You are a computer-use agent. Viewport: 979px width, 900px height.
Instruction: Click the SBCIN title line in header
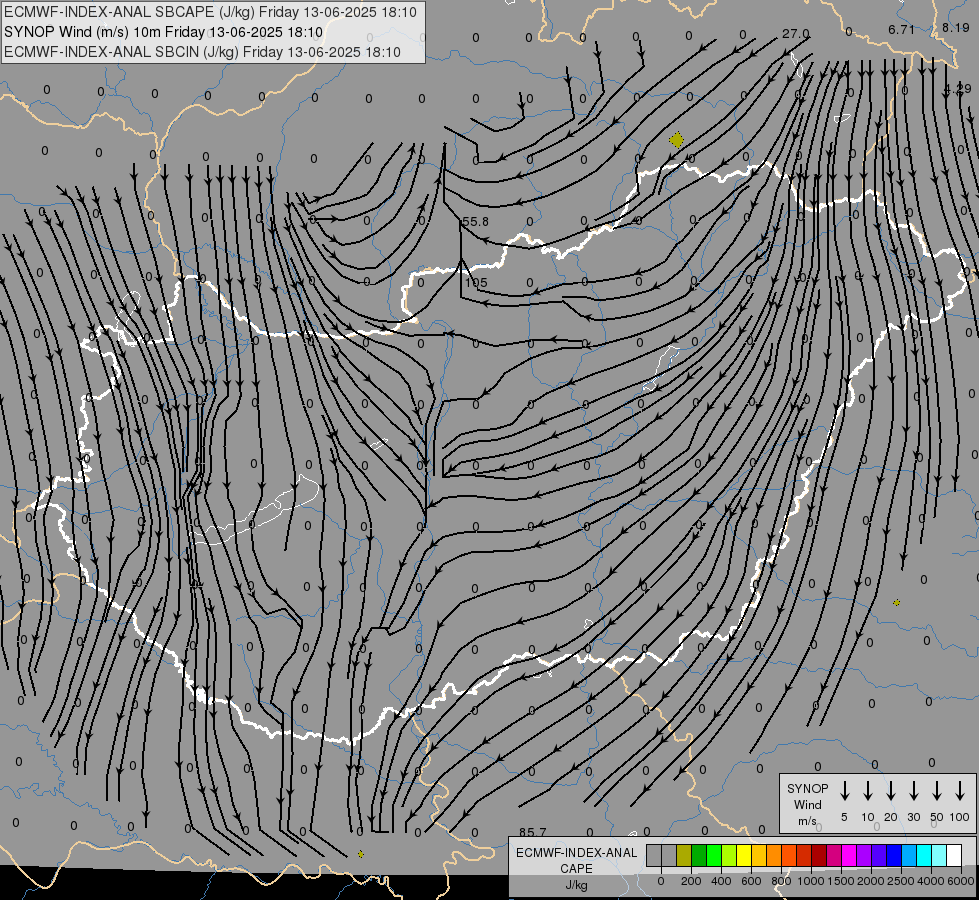(202, 52)
